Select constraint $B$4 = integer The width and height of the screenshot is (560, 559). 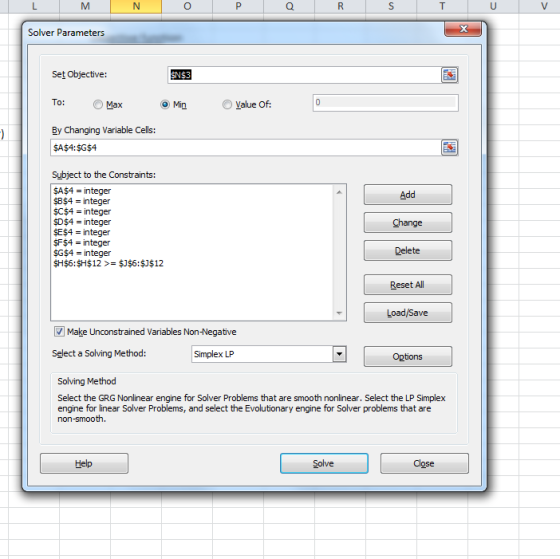click(82, 201)
